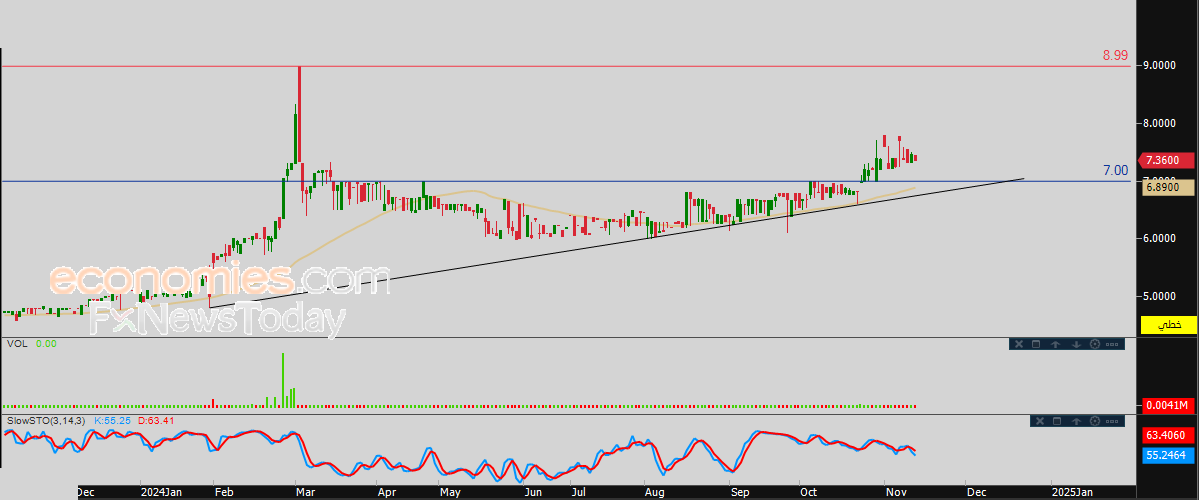The image size is (1199, 500).
Task: Close the SlowSTO indicator panel
Action: click(1038, 420)
